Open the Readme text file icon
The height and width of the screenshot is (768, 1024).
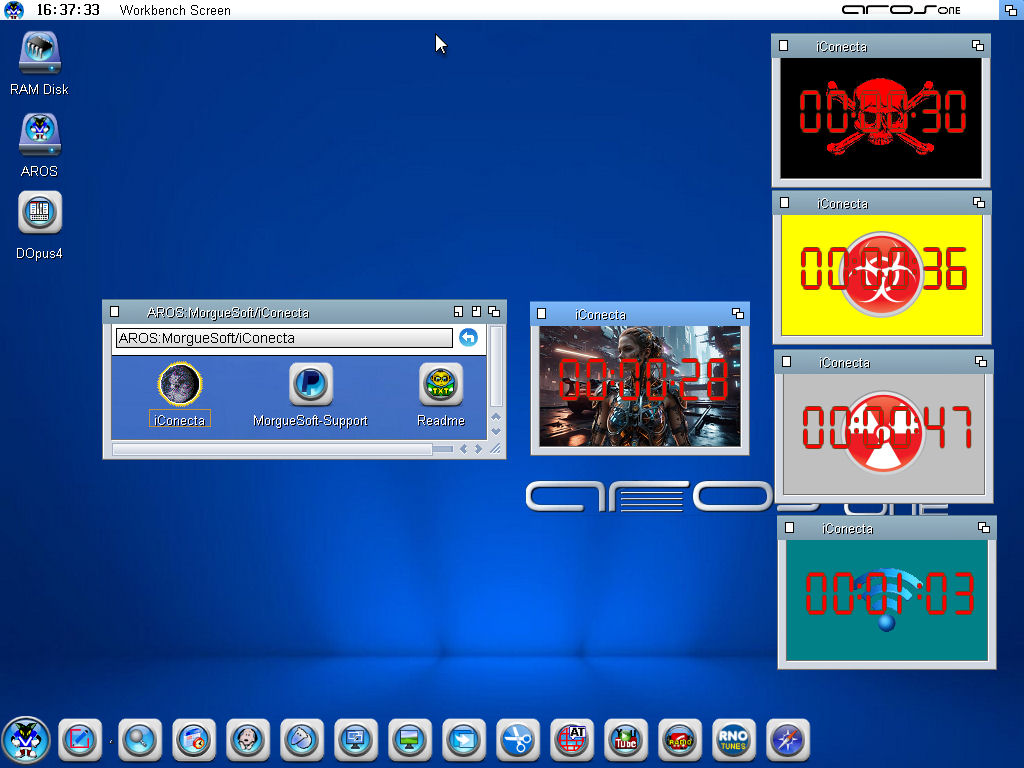[x=441, y=384]
